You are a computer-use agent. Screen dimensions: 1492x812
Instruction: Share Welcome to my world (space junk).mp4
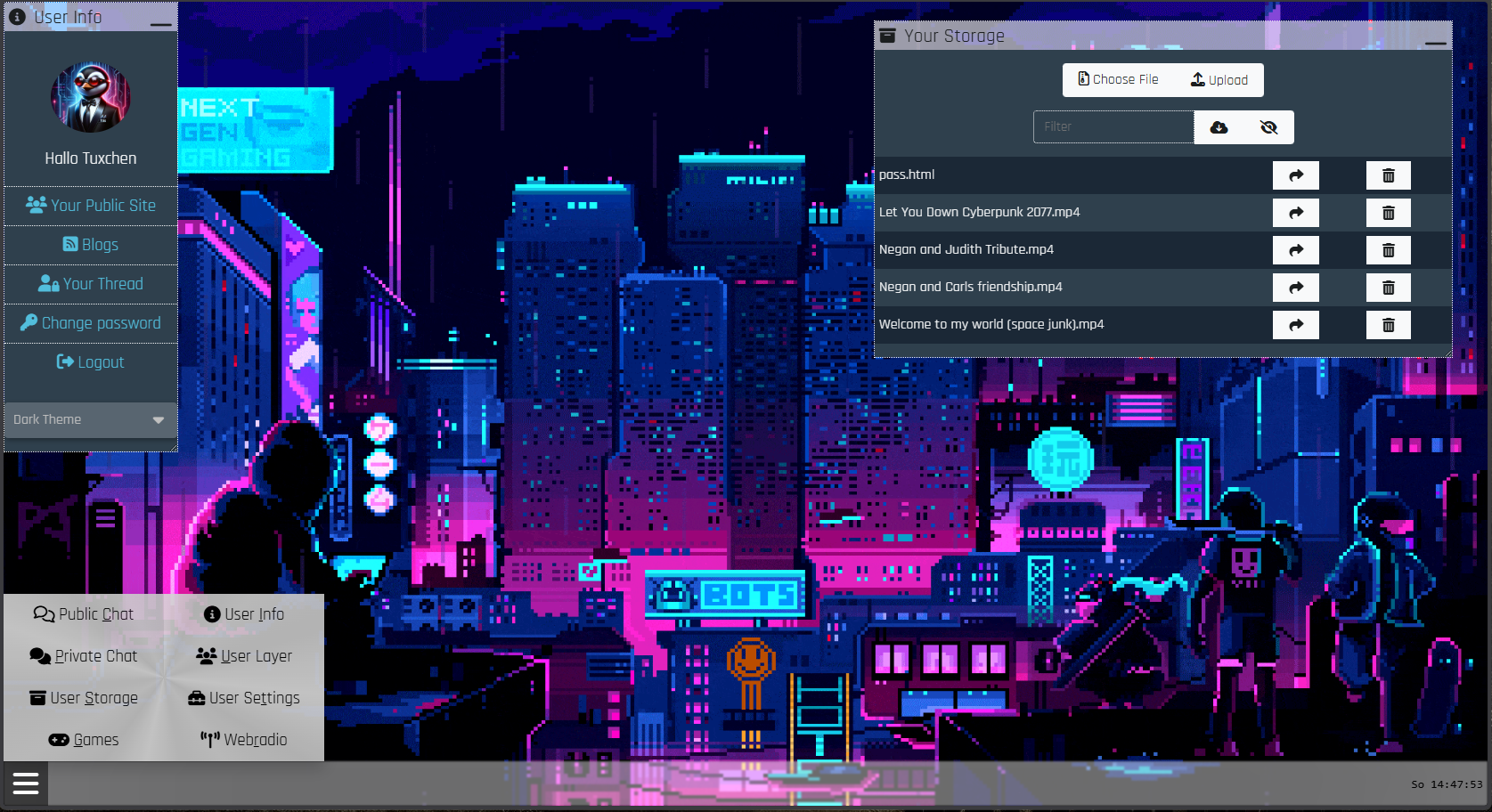click(x=1295, y=325)
